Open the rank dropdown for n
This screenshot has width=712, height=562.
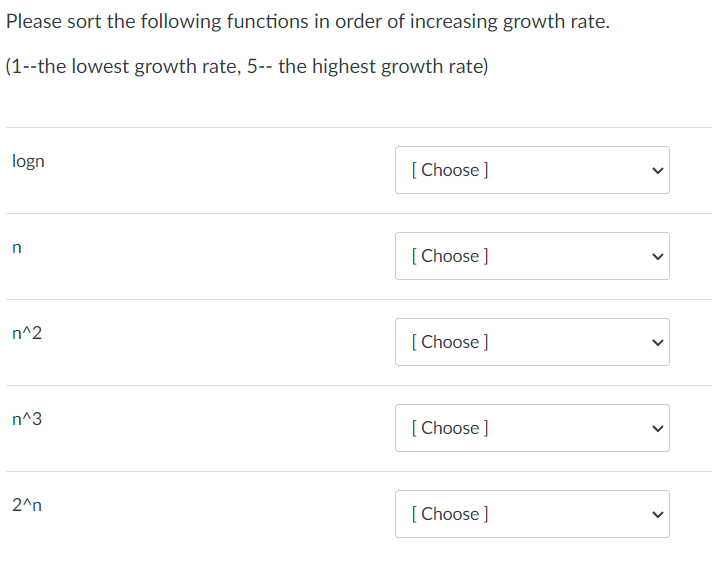[532, 256]
